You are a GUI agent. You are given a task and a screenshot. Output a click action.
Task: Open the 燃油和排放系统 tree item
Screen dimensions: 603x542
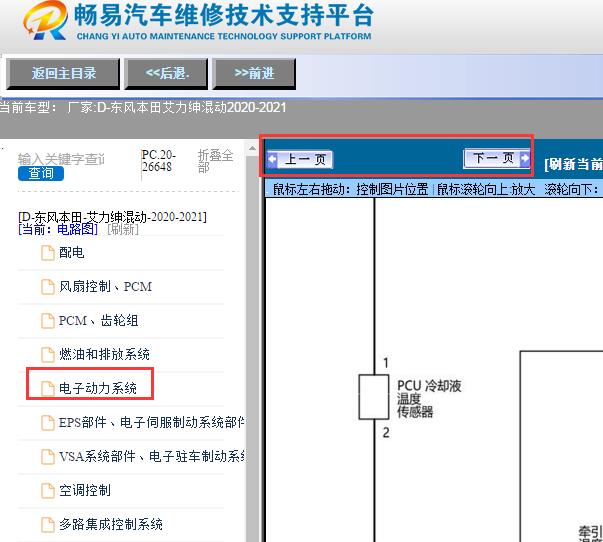click(104, 354)
